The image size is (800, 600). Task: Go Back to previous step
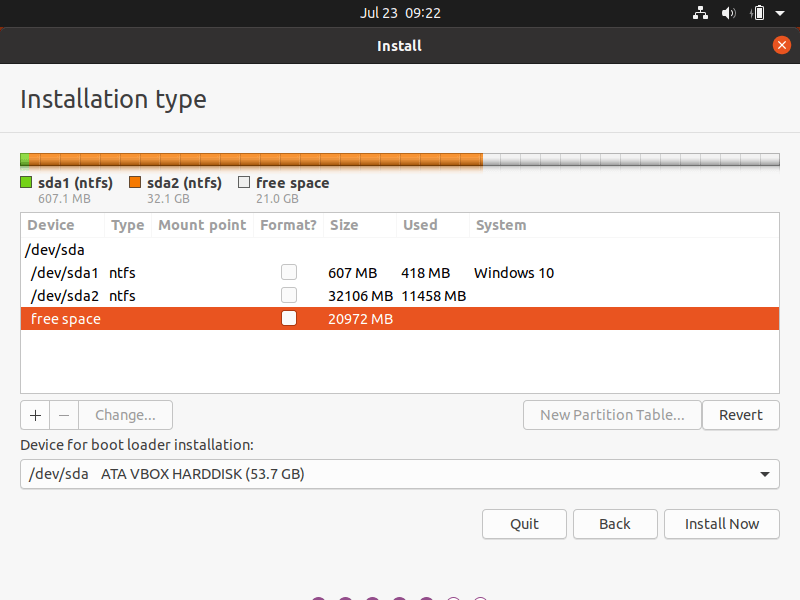pyautogui.click(x=615, y=524)
